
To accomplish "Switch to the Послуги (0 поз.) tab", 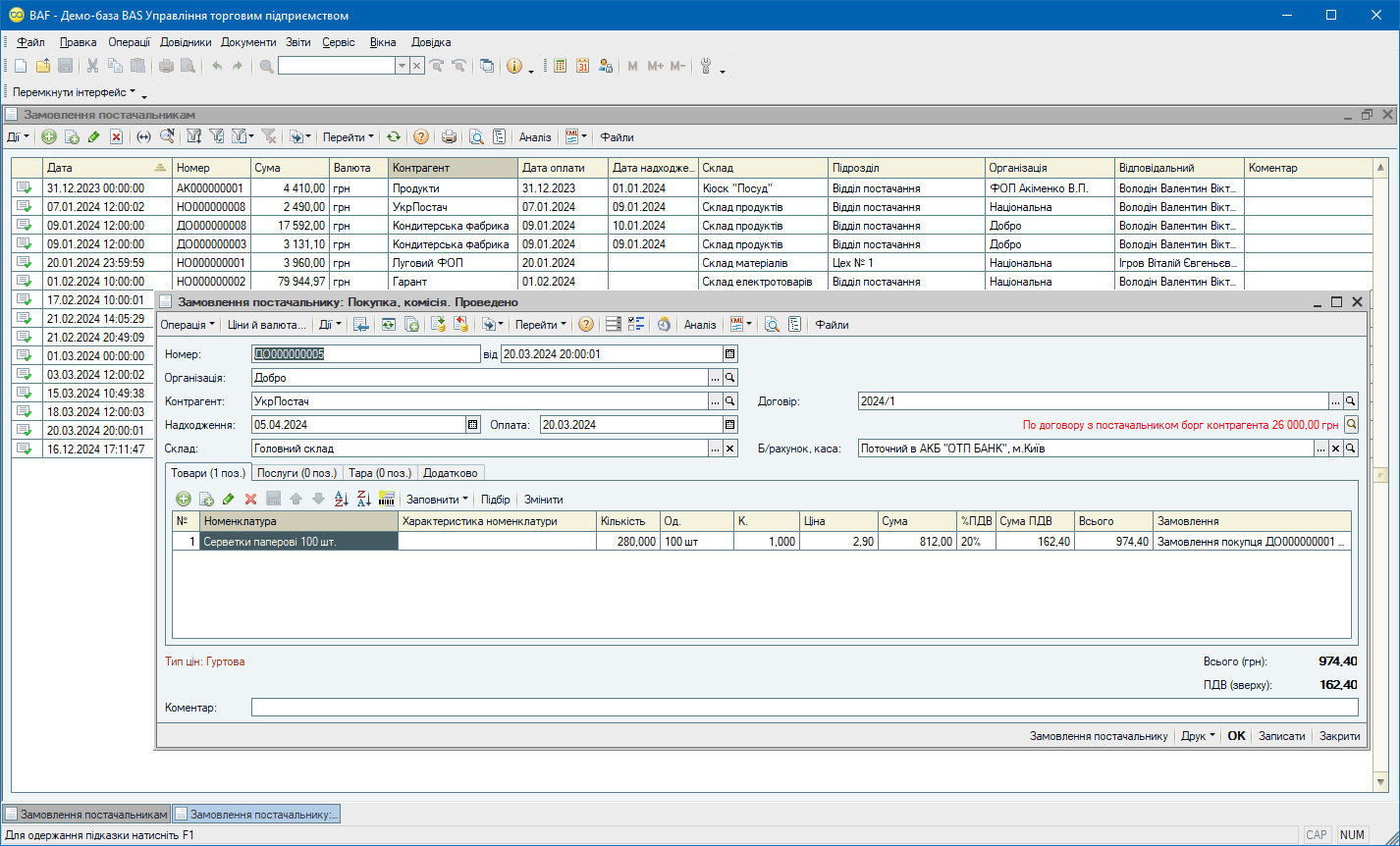I will [x=296, y=472].
